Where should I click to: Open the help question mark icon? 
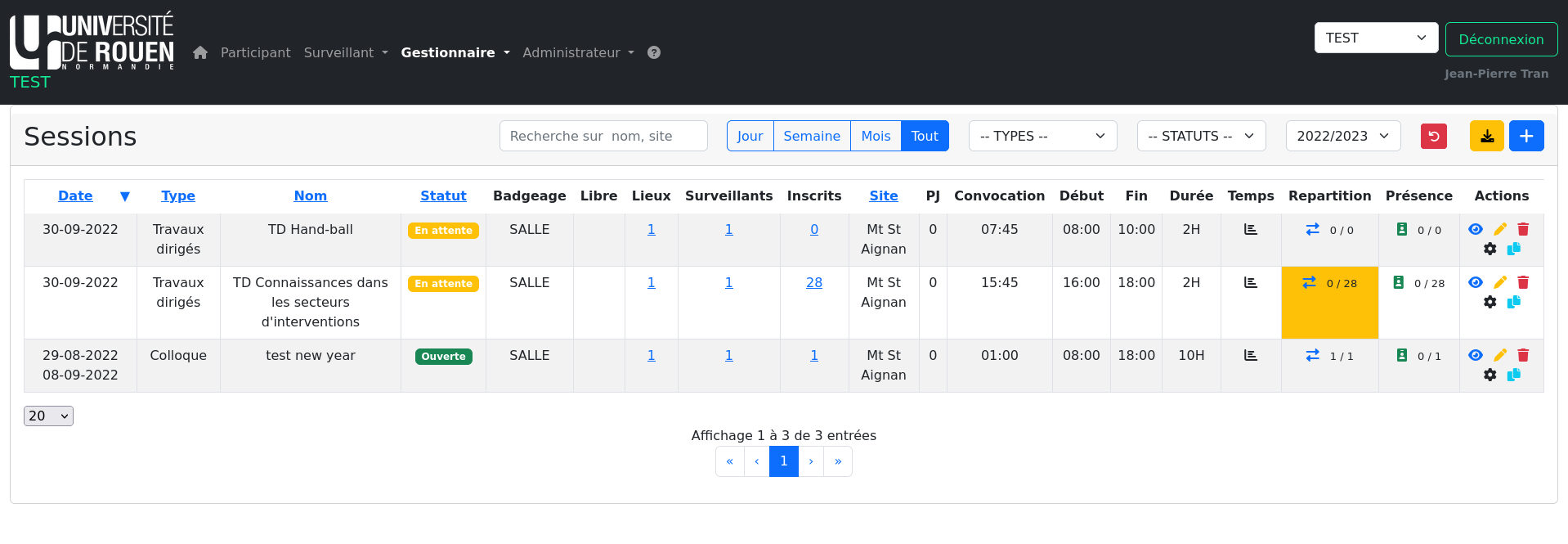tap(654, 52)
